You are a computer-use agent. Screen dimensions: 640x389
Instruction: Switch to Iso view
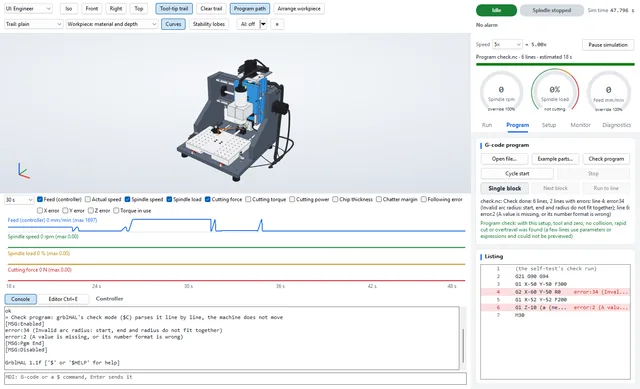[x=69, y=9]
